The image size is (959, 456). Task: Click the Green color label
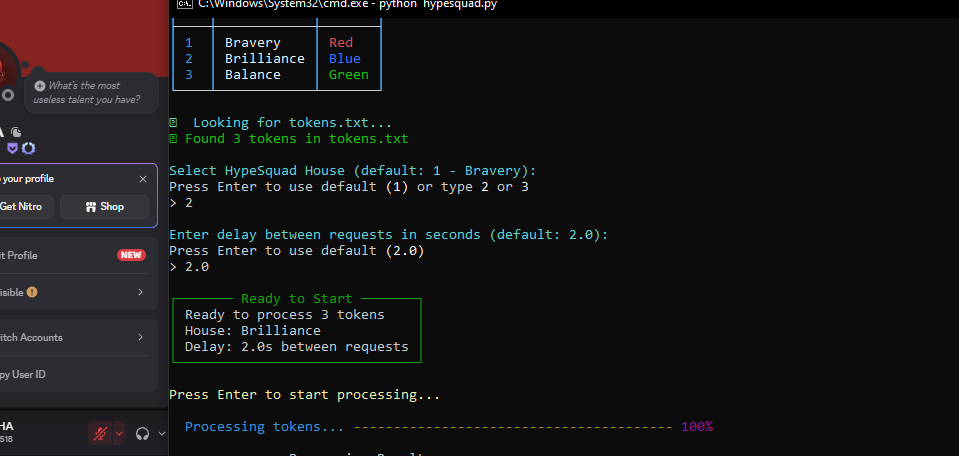click(x=349, y=75)
